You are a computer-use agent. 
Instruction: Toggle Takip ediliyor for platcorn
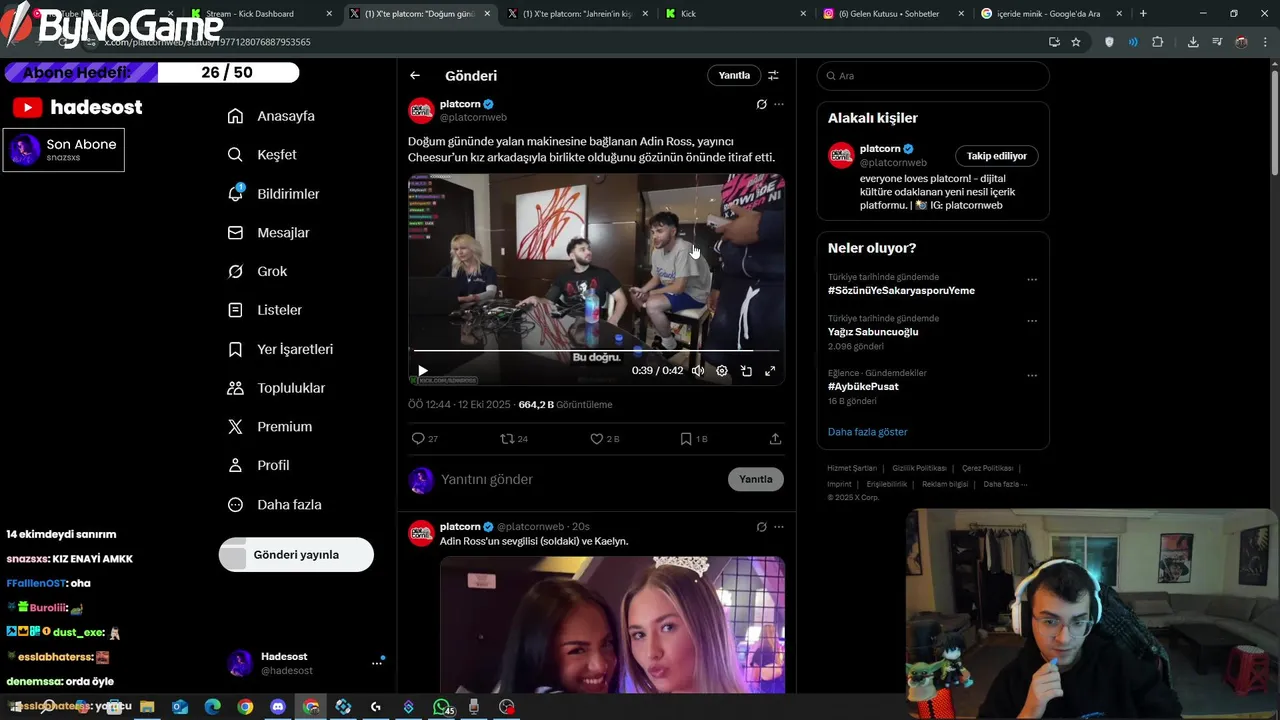pos(997,156)
